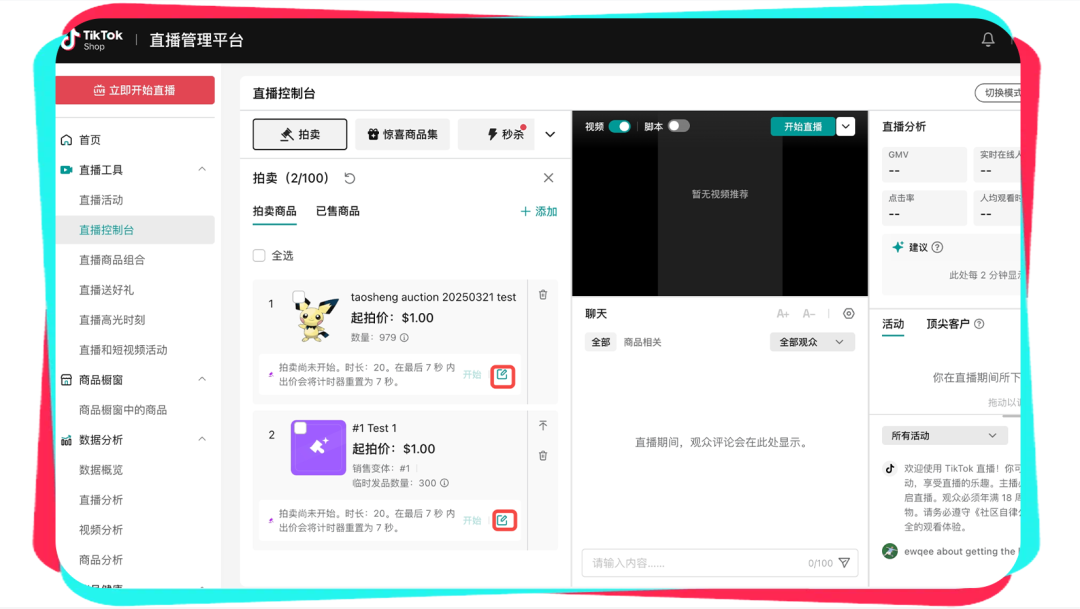1080x609 pixels.
Task: Collapse the 直播工具 sidebar section
Action: (202, 170)
